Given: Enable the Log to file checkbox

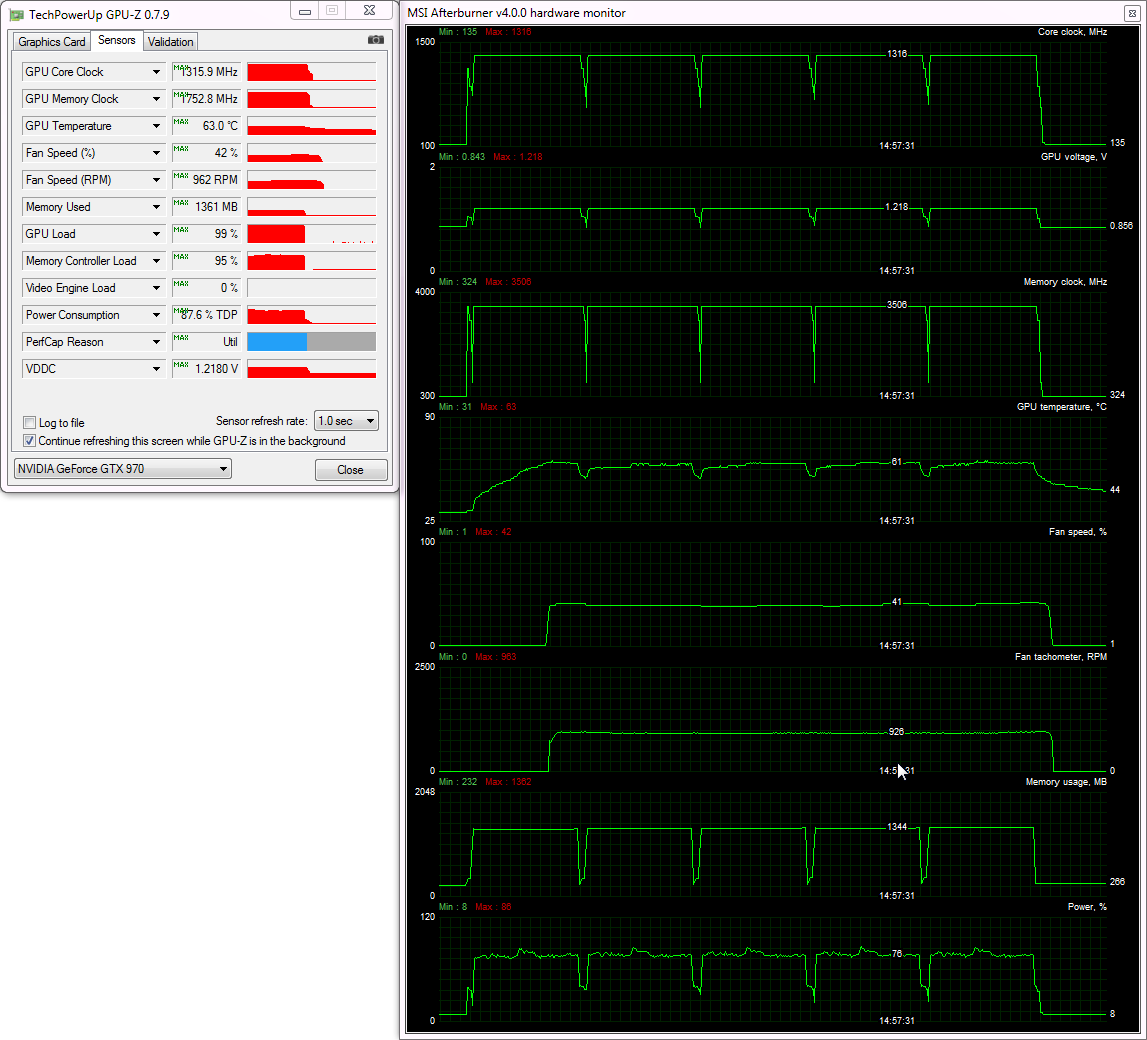Looking at the screenshot, I should click(x=30, y=423).
